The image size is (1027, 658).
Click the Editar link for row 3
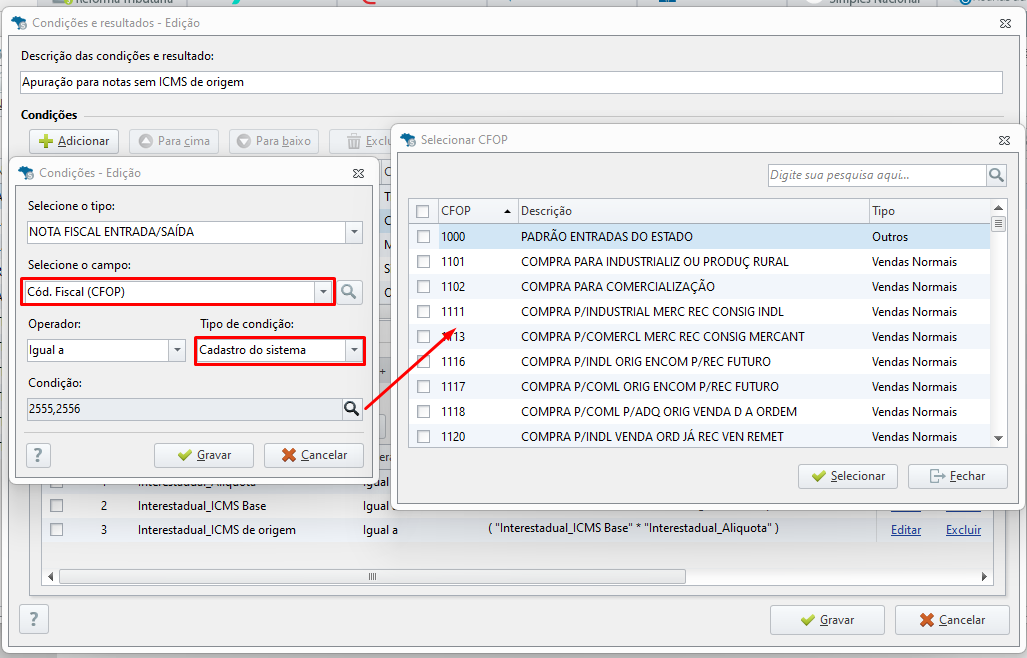point(906,530)
